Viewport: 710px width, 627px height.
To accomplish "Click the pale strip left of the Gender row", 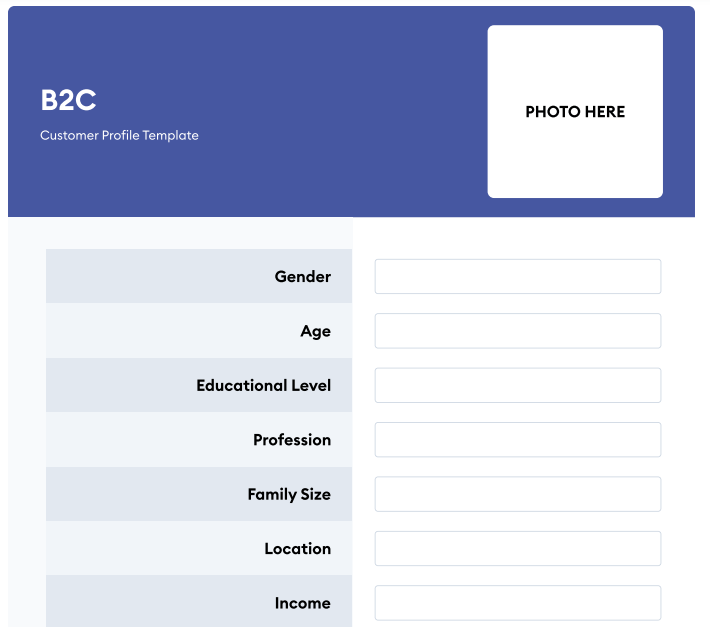I will (x=26, y=277).
